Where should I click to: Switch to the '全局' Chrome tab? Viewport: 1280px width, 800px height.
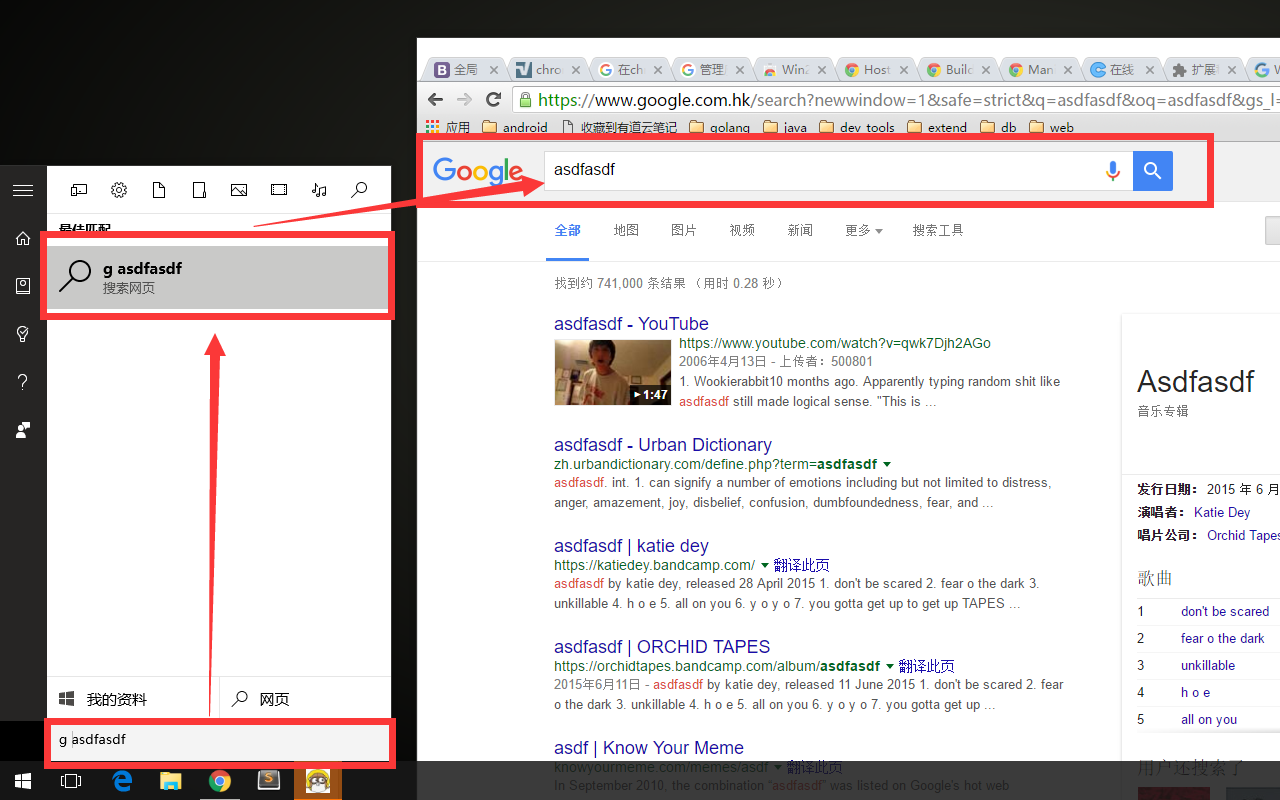coord(465,70)
